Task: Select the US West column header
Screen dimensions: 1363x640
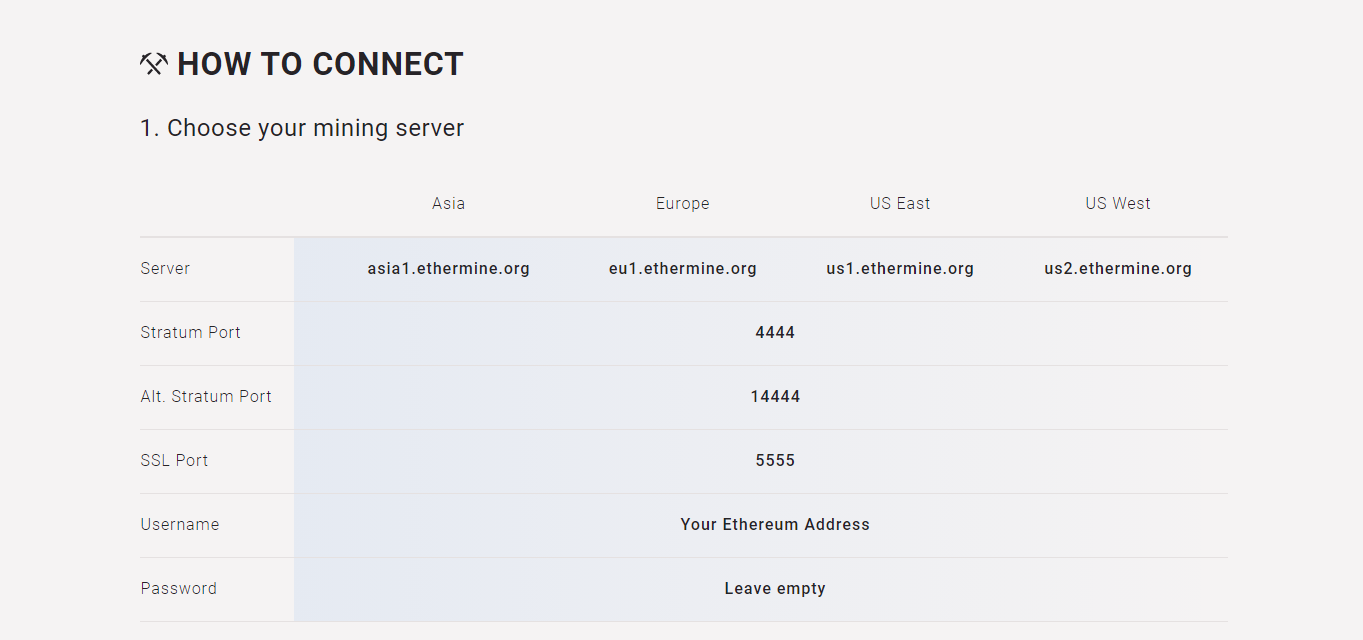Action: 1117,203
